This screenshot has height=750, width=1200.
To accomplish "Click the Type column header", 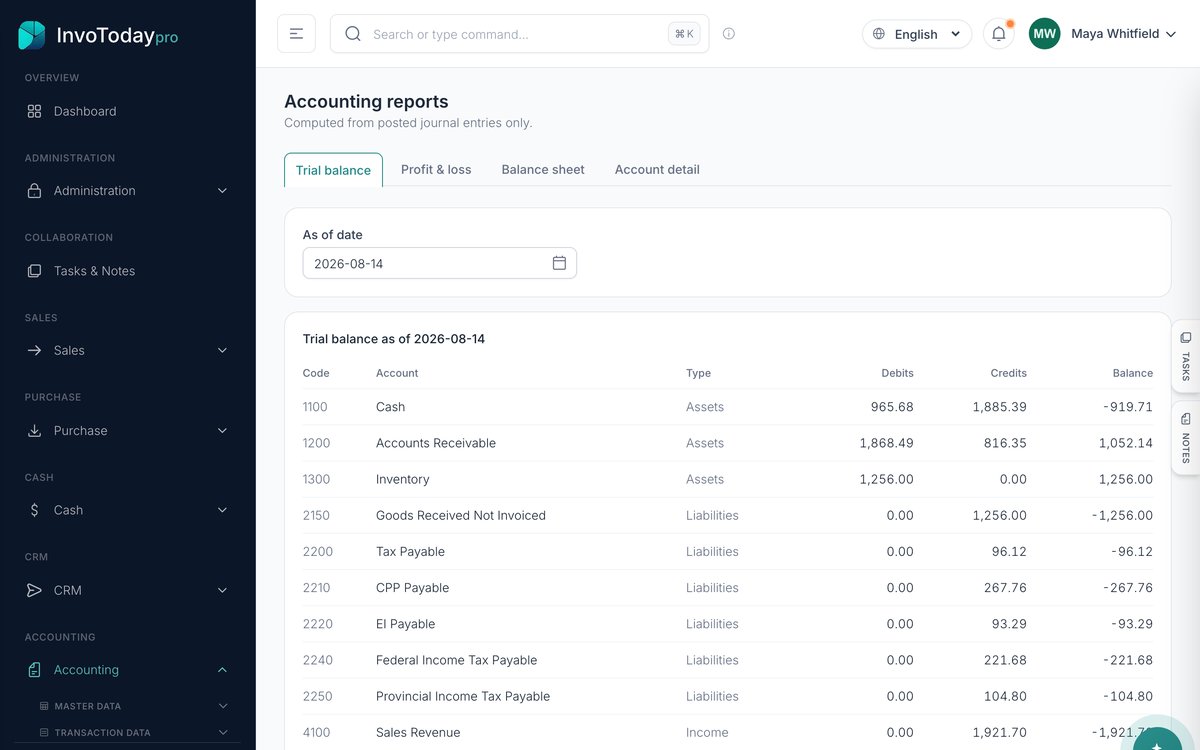I will (x=698, y=373).
